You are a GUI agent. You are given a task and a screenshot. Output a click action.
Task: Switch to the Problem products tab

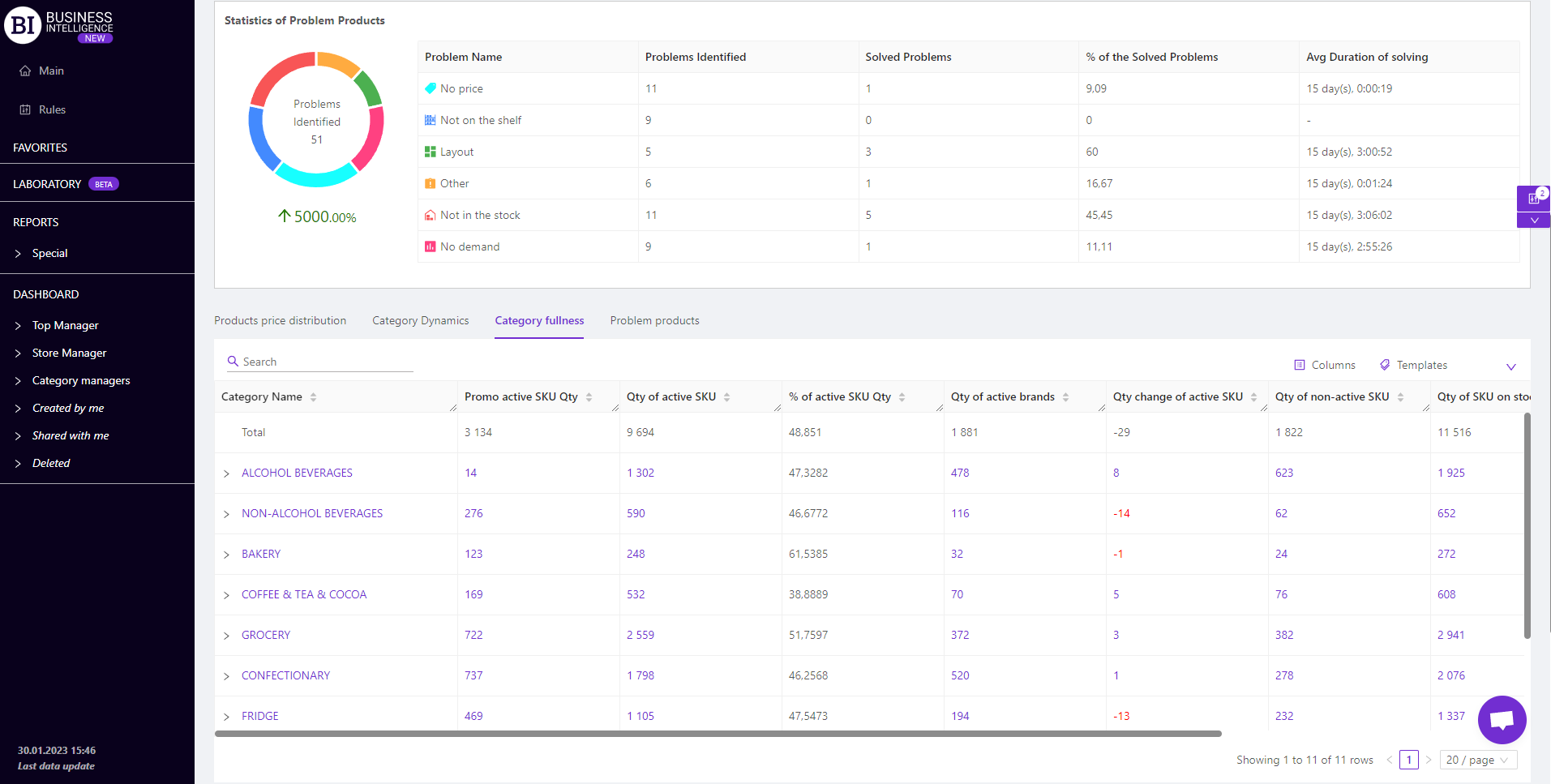pyautogui.click(x=654, y=321)
